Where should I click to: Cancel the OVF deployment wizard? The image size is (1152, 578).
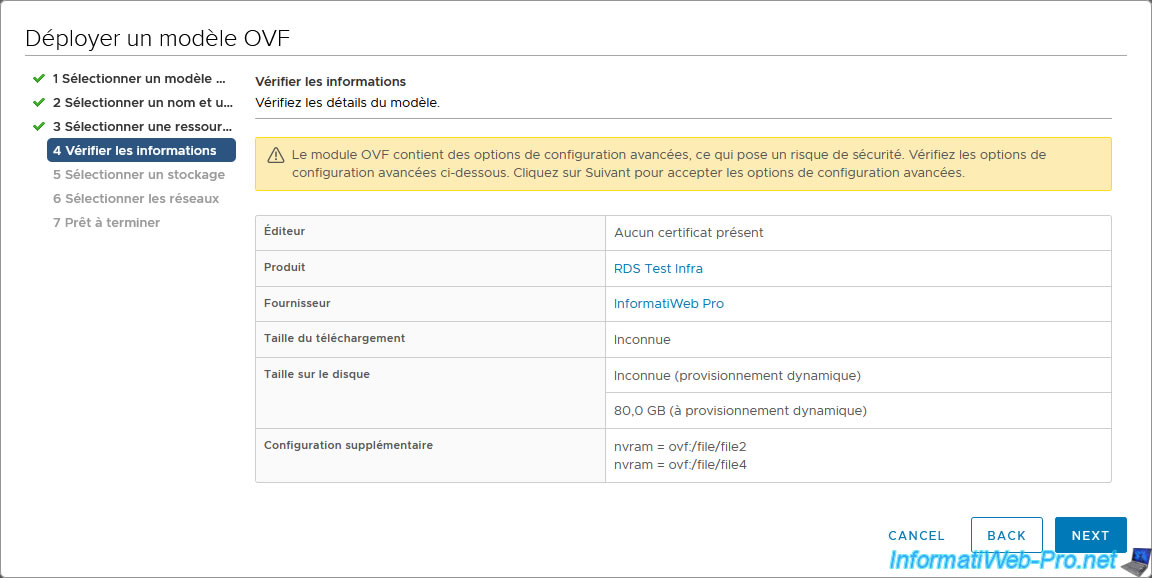pyautogui.click(x=916, y=536)
